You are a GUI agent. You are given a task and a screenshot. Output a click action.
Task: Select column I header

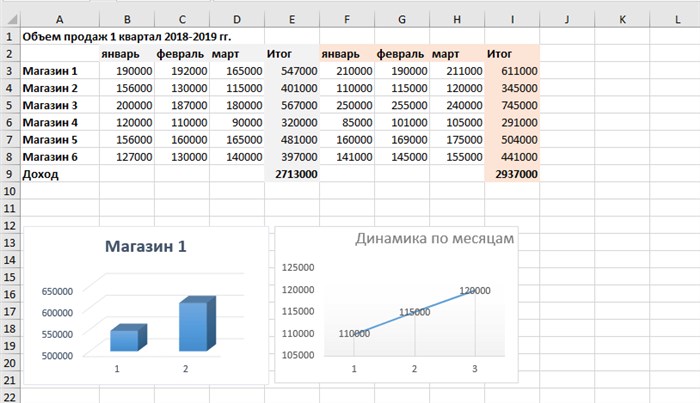(x=512, y=19)
